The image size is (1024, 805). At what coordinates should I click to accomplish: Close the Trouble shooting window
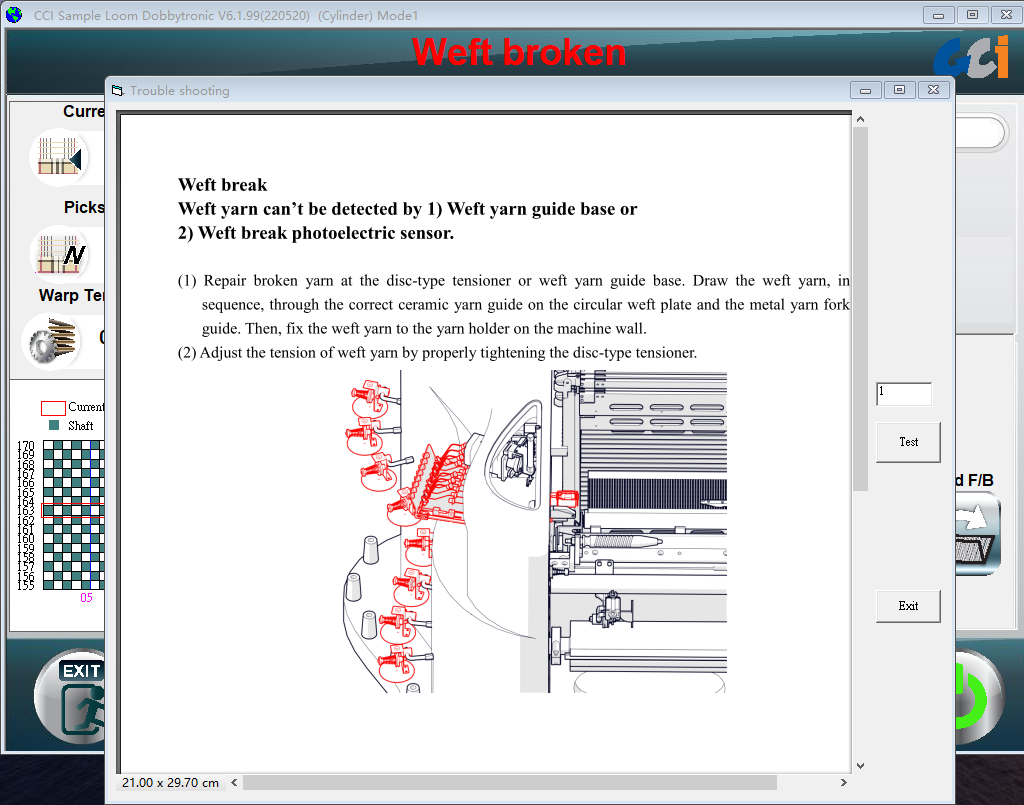[933, 90]
